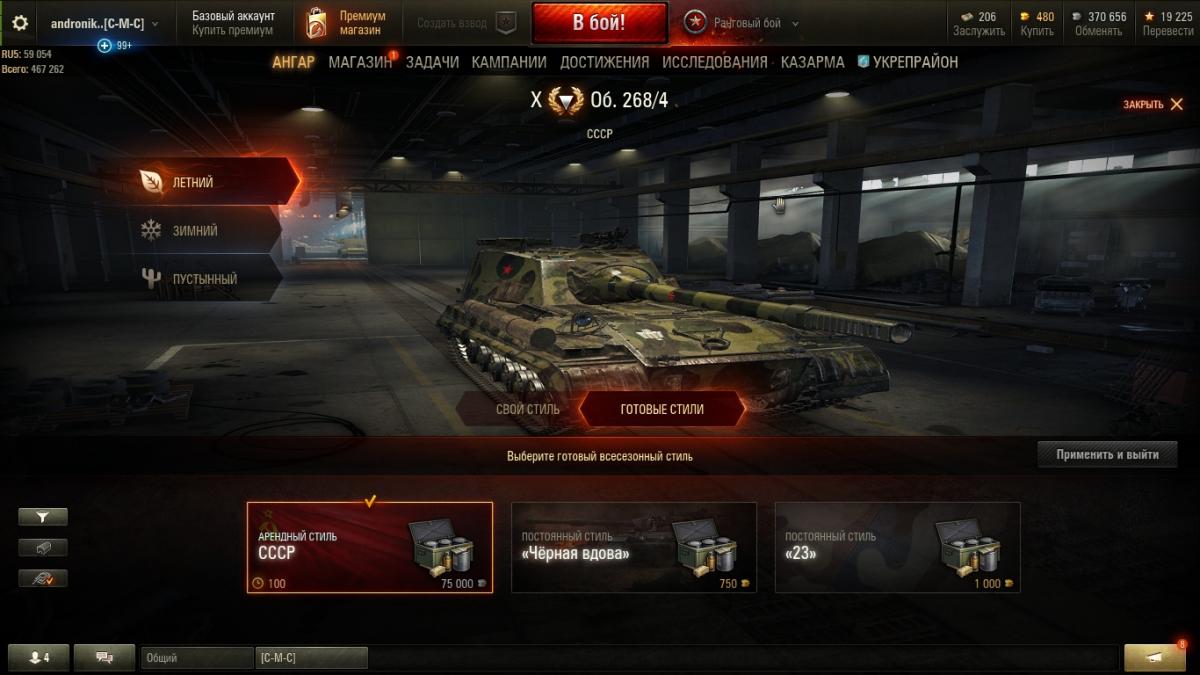Click the platoon shield icon
Viewport: 1200px width, 675px height.
pos(506,23)
